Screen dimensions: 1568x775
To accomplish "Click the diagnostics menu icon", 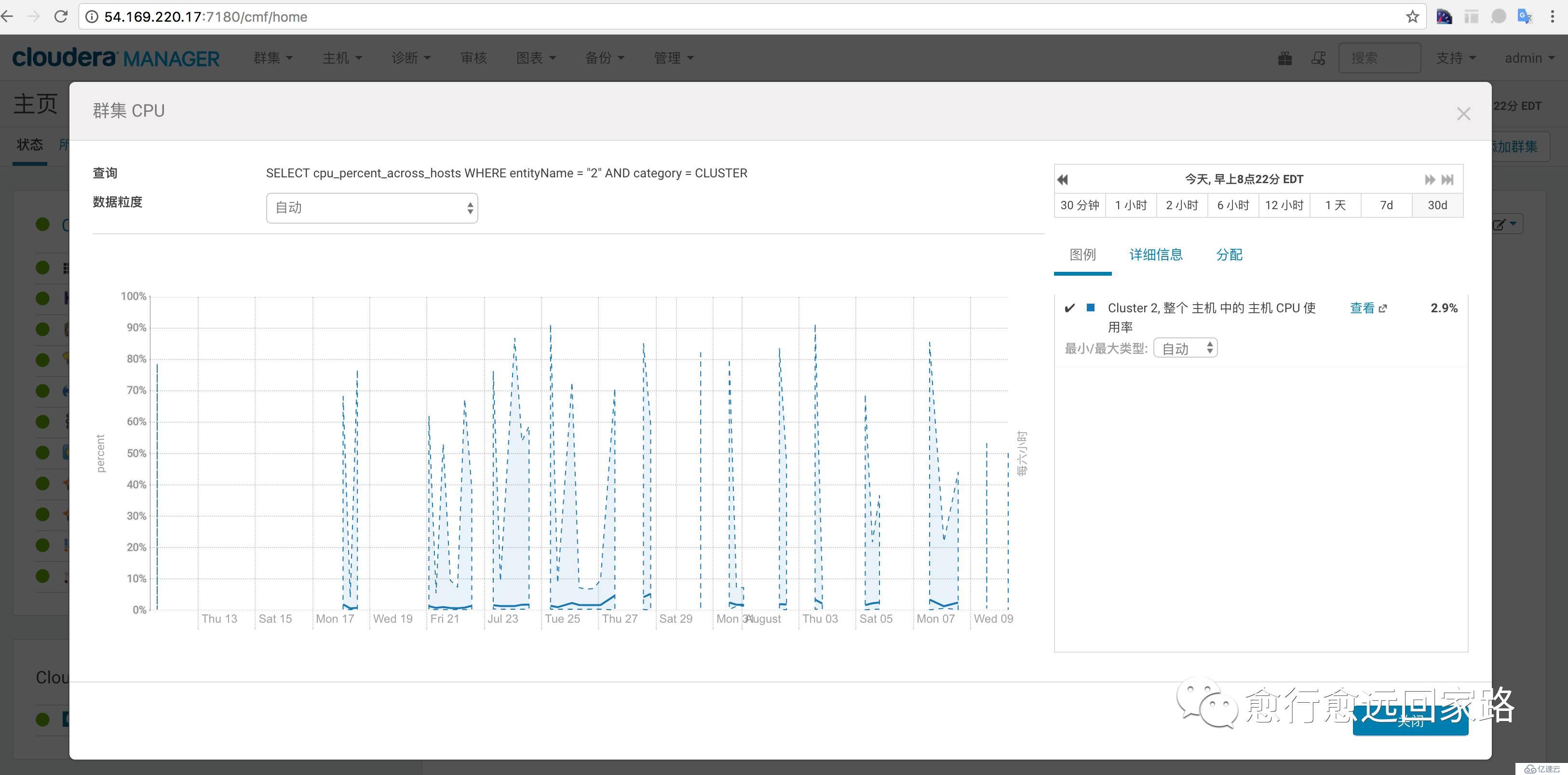I will (407, 58).
